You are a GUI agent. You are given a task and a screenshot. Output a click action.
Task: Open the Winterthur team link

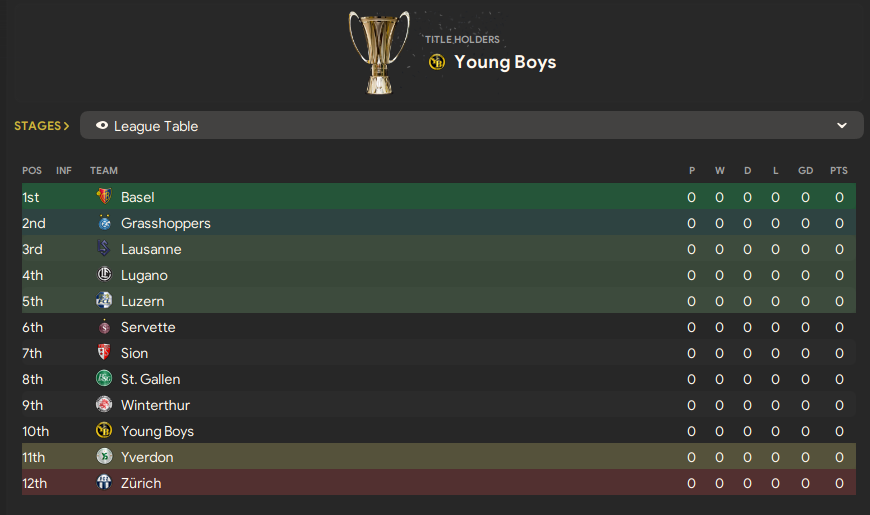155,405
